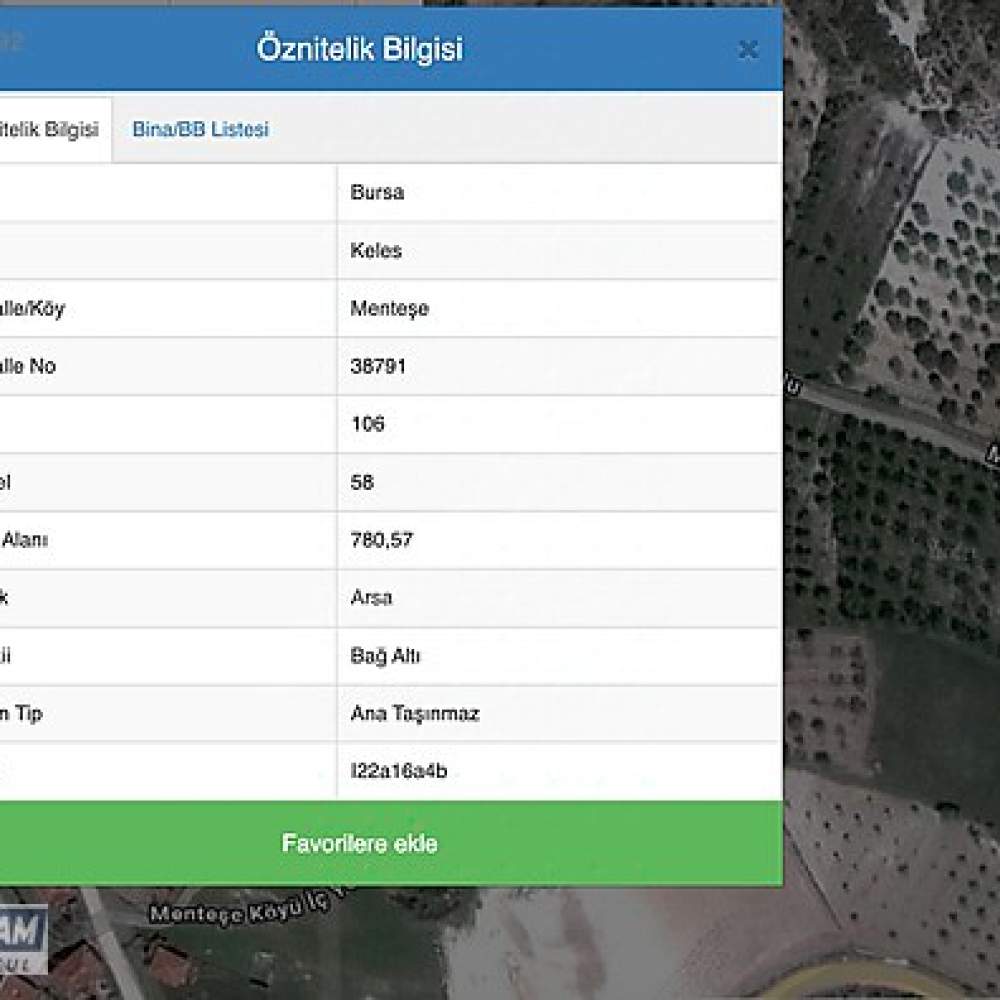Click the Favorilere ekle button

390,843
